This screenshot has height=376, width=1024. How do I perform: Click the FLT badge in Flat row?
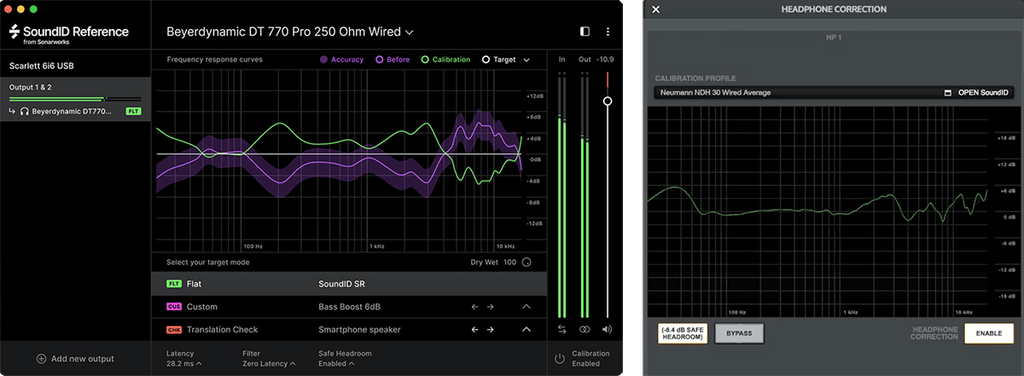coord(174,284)
